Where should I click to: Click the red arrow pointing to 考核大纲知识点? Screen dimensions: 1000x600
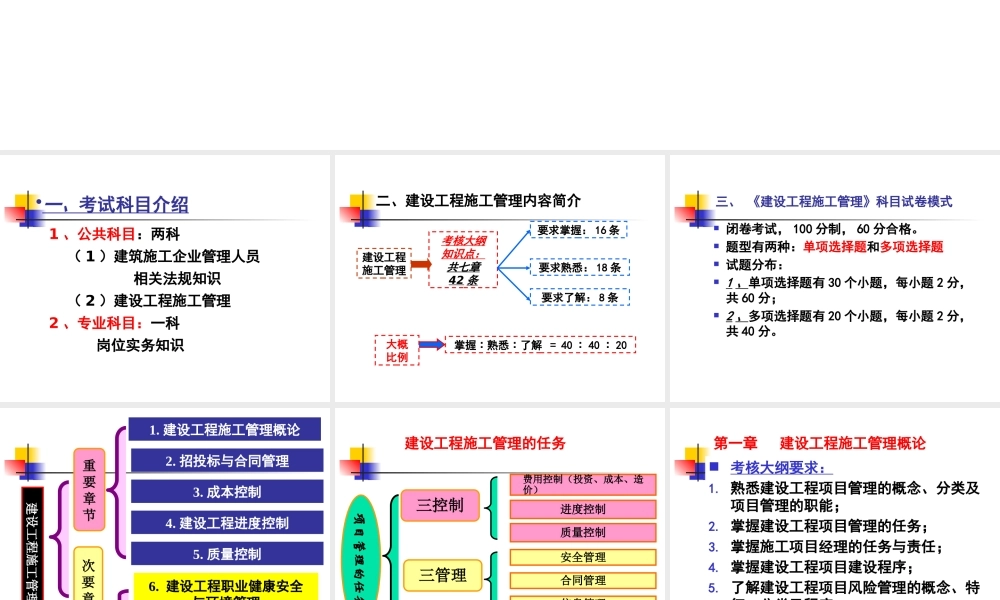(421, 264)
